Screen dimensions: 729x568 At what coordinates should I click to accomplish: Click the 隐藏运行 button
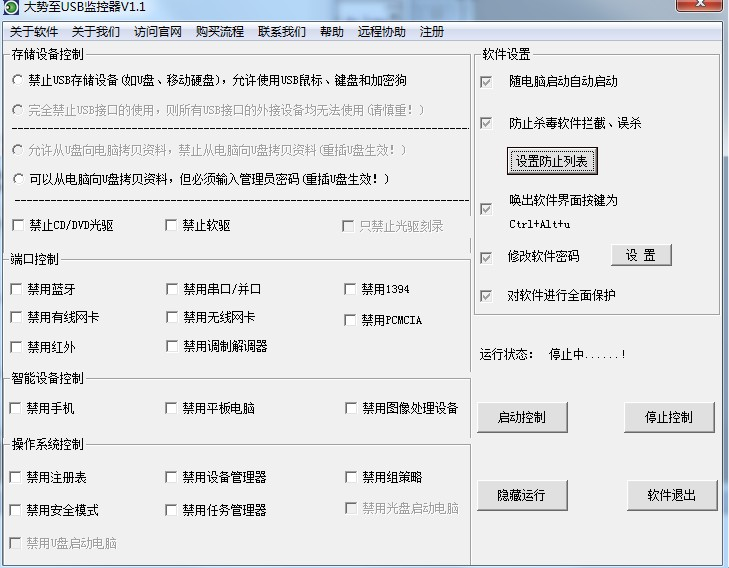click(522, 495)
